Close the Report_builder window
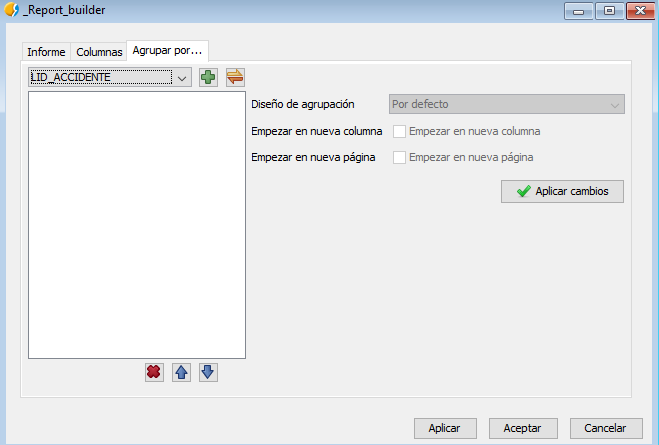This screenshot has width=659, height=445. click(640, 11)
